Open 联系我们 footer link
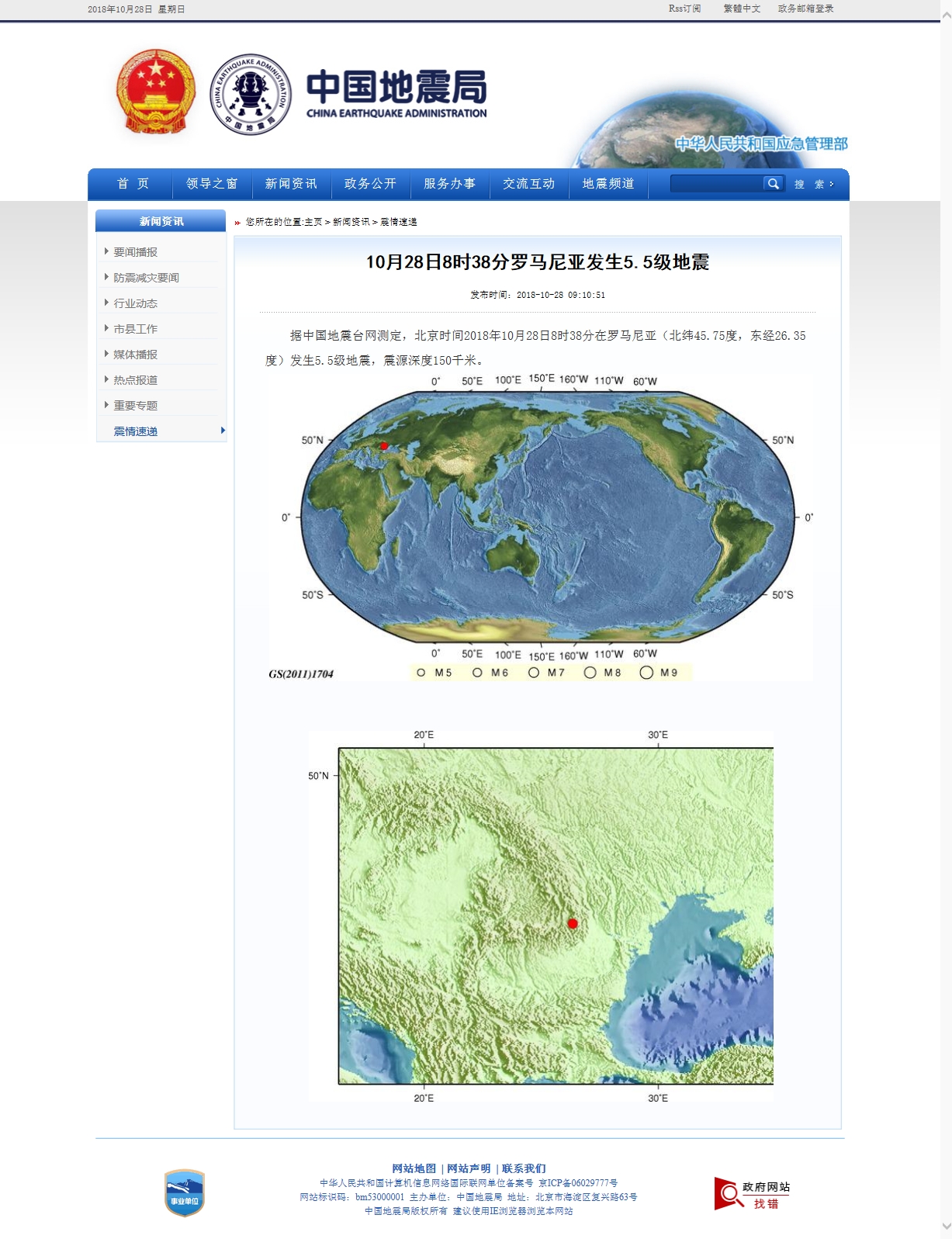The width and height of the screenshot is (952, 1239). point(524,1168)
